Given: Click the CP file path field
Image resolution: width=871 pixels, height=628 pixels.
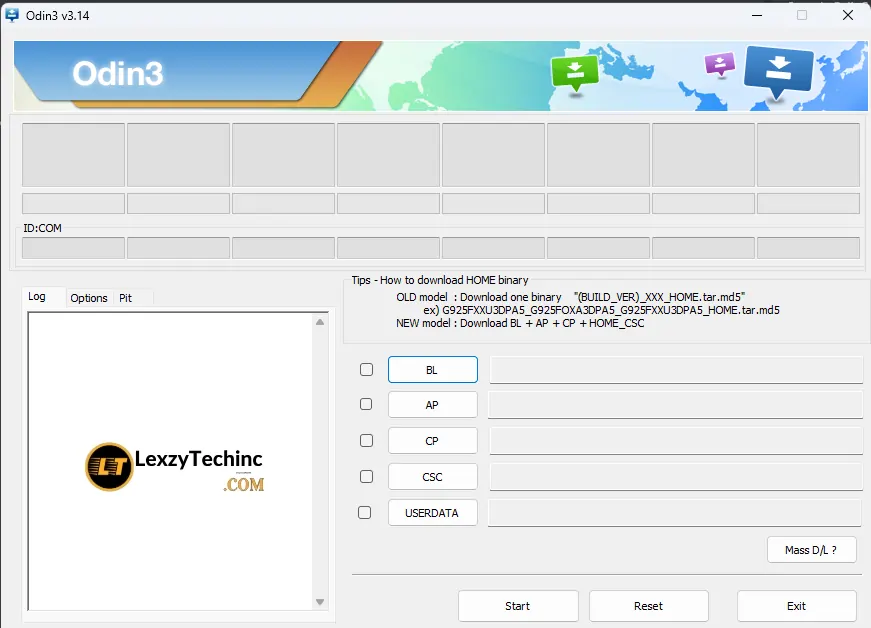Looking at the screenshot, I should [676, 441].
